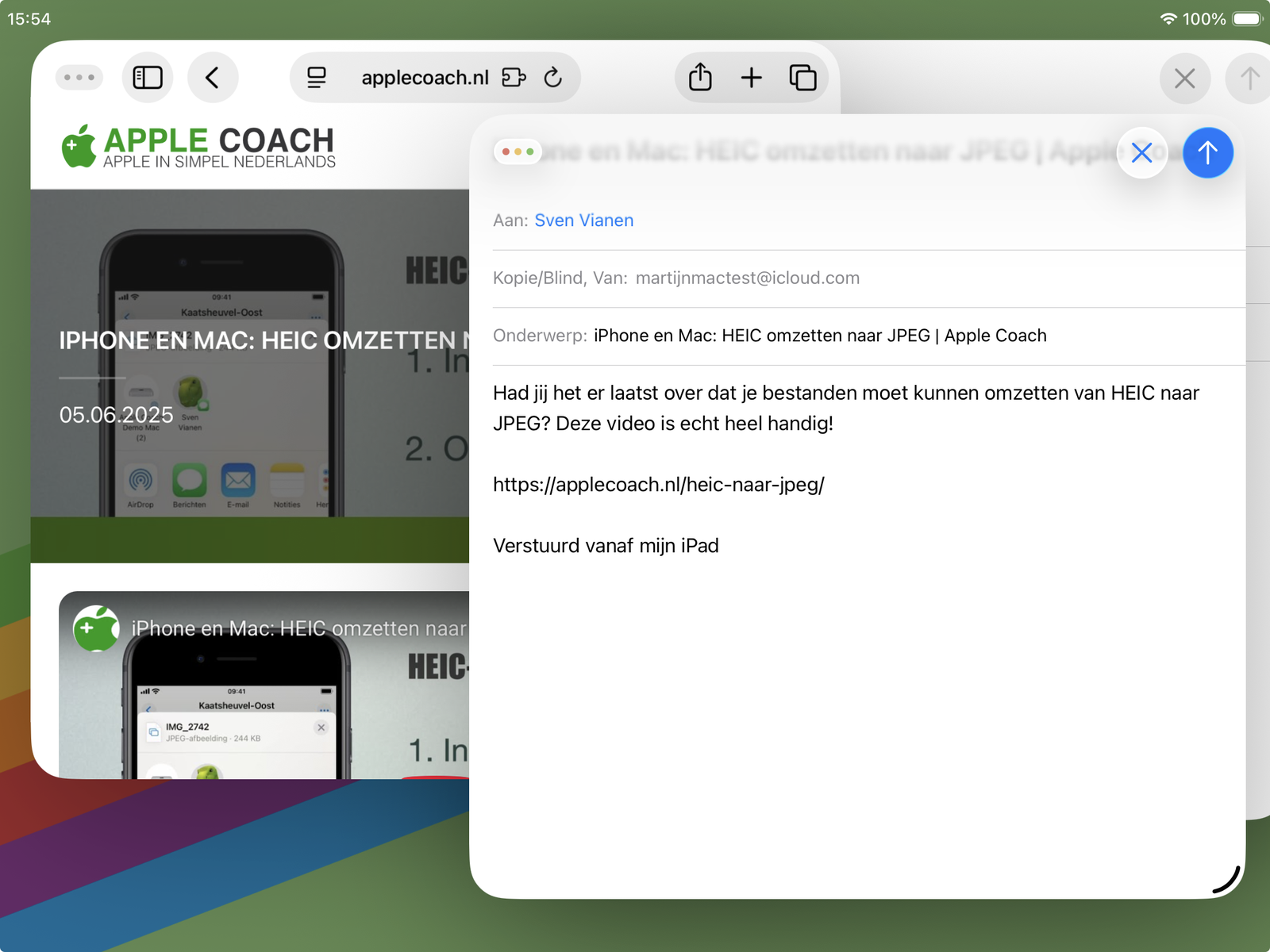Viewport: 1270px width, 952px height.
Task: Open Safari window controls (three grey dots)
Action: coord(79,78)
